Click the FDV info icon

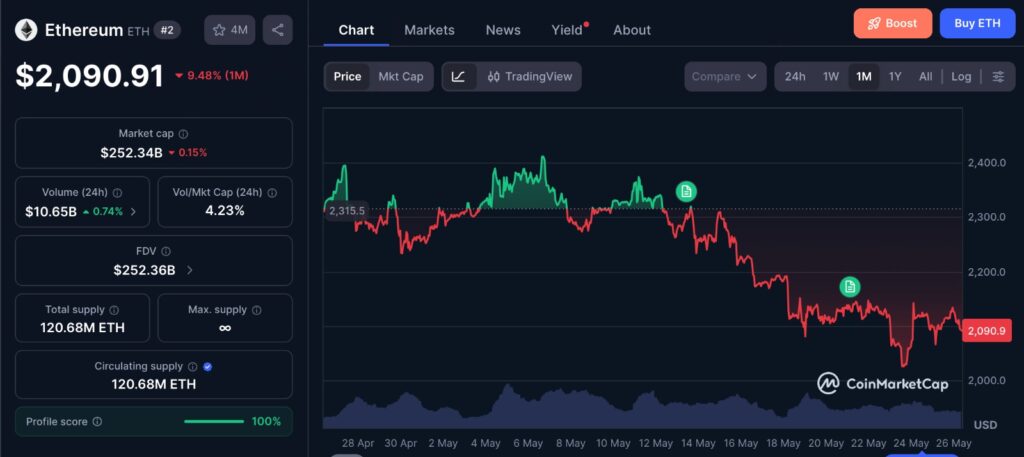click(x=166, y=251)
